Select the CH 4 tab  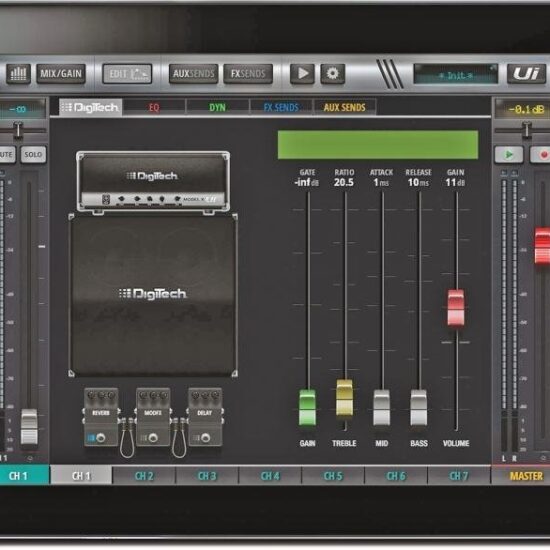point(270,476)
